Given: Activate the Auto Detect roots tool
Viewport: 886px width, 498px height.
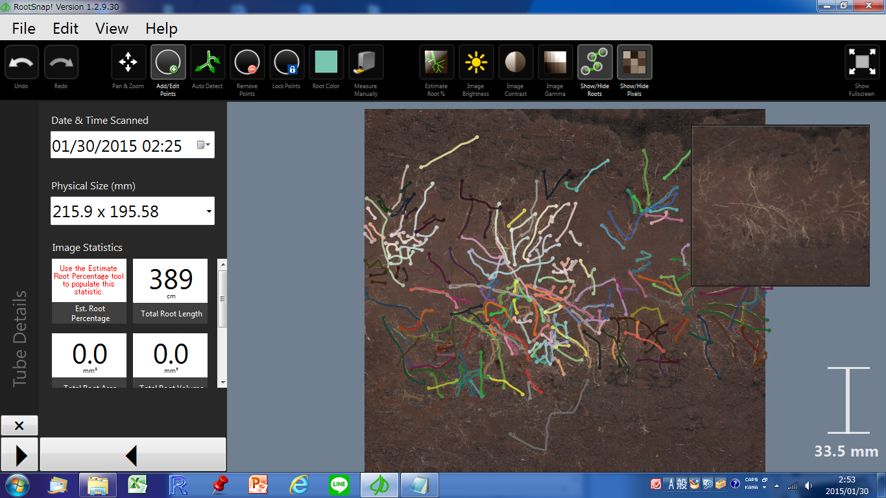Looking at the screenshot, I should coord(207,63).
